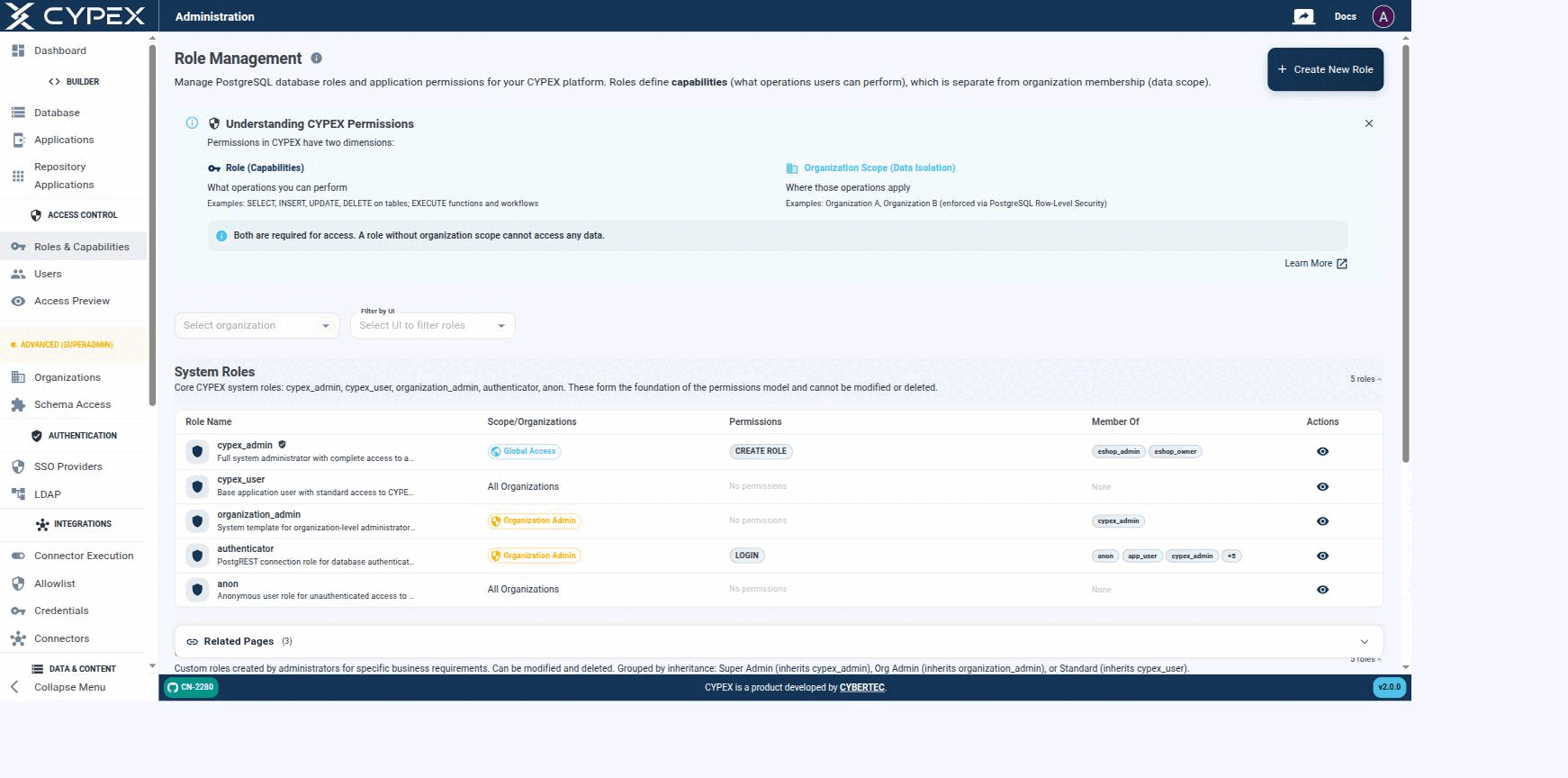Click the Connector Execution toggle icon
Image resolution: width=1568 pixels, height=778 pixels.
click(x=18, y=556)
